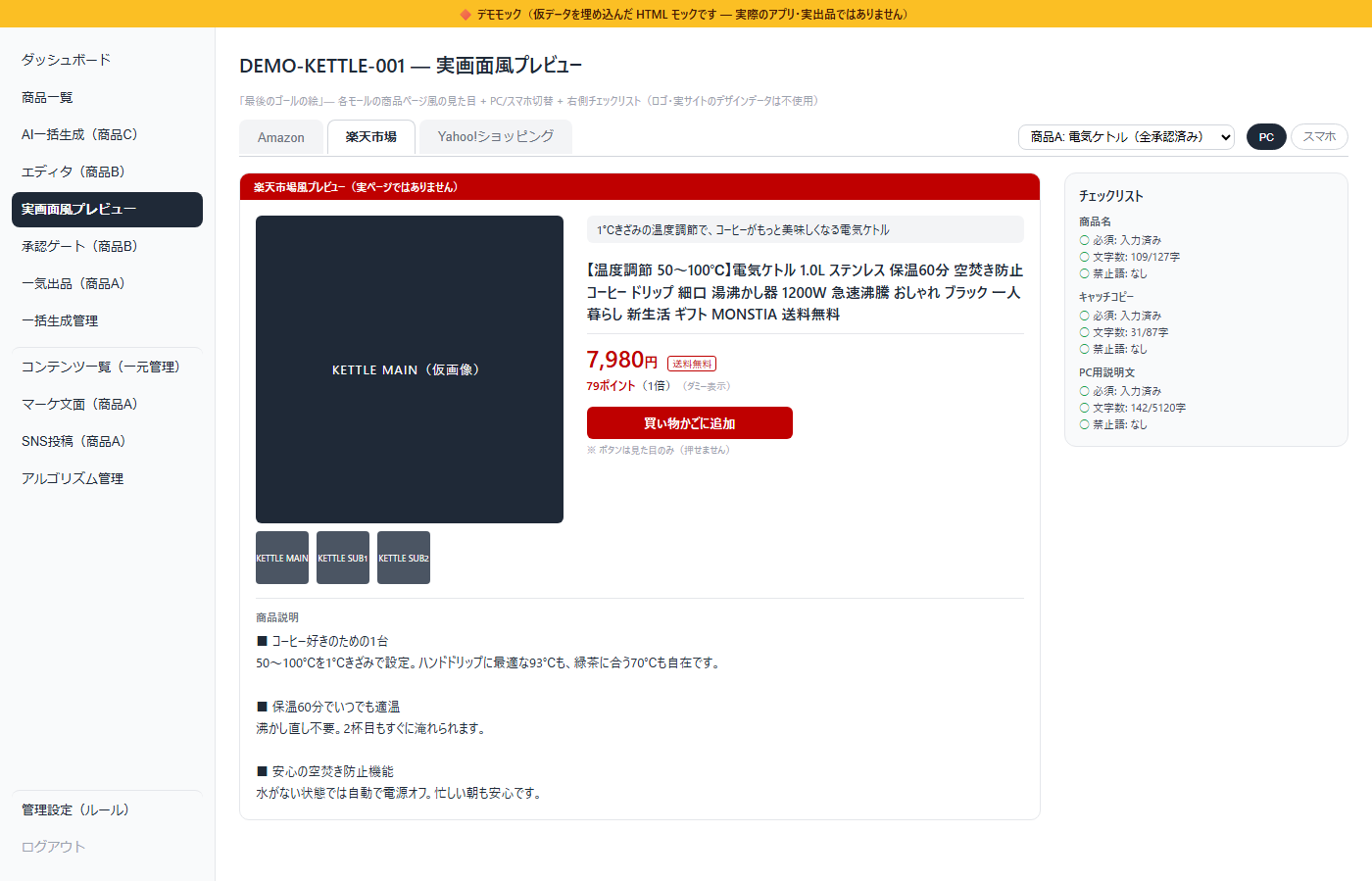Click the 買い物かごに追加 button
The image size is (1372, 882).
click(690, 423)
